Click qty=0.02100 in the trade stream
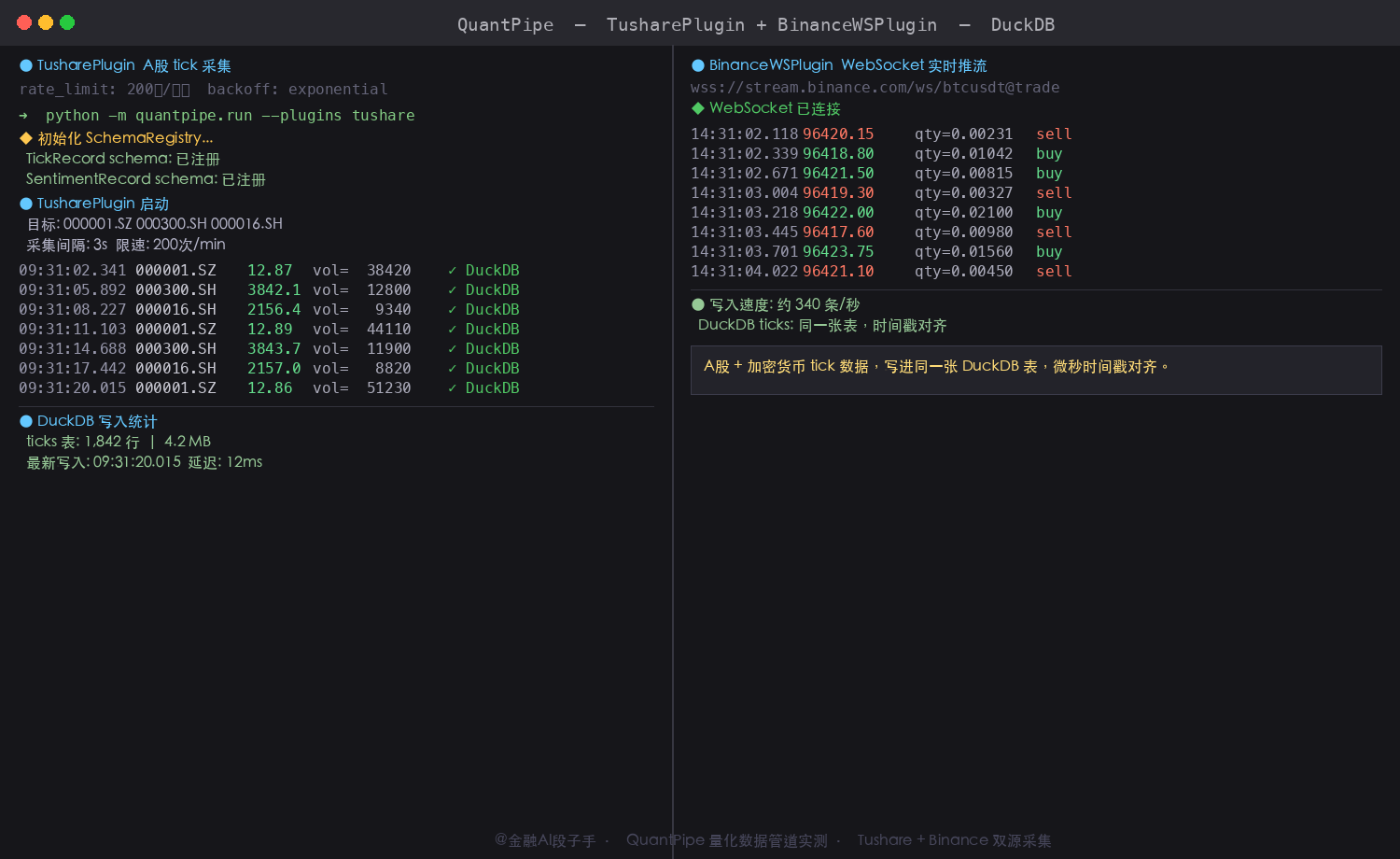The image size is (1400, 859). click(x=963, y=213)
